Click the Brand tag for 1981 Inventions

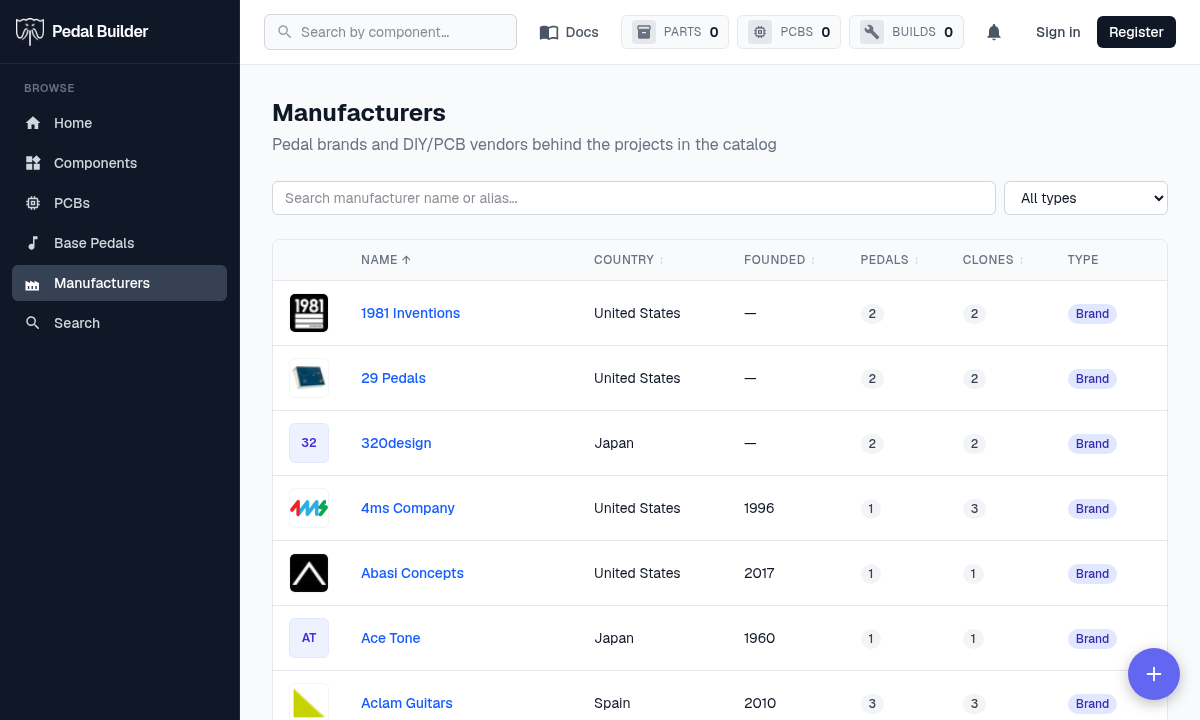point(1092,313)
